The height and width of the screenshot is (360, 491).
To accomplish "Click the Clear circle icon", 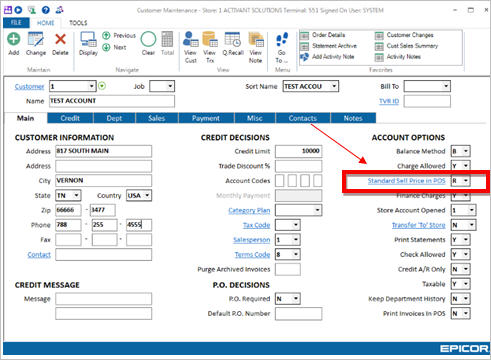I will 148,39.
